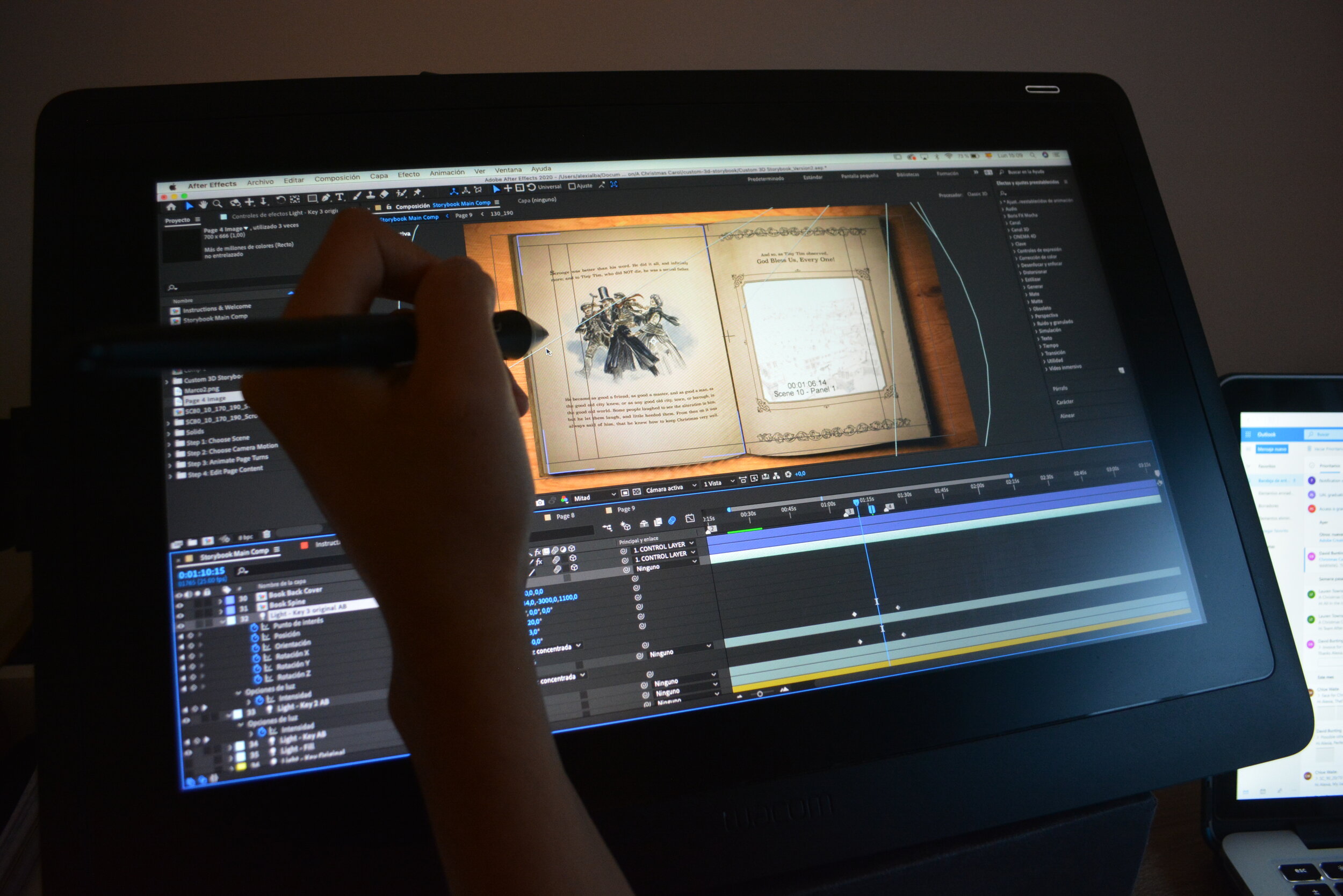Image resolution: width=1343 pixels, height=896 pixels.
Task: Click the +0,0 exposure value
Action: click(800, 473)
